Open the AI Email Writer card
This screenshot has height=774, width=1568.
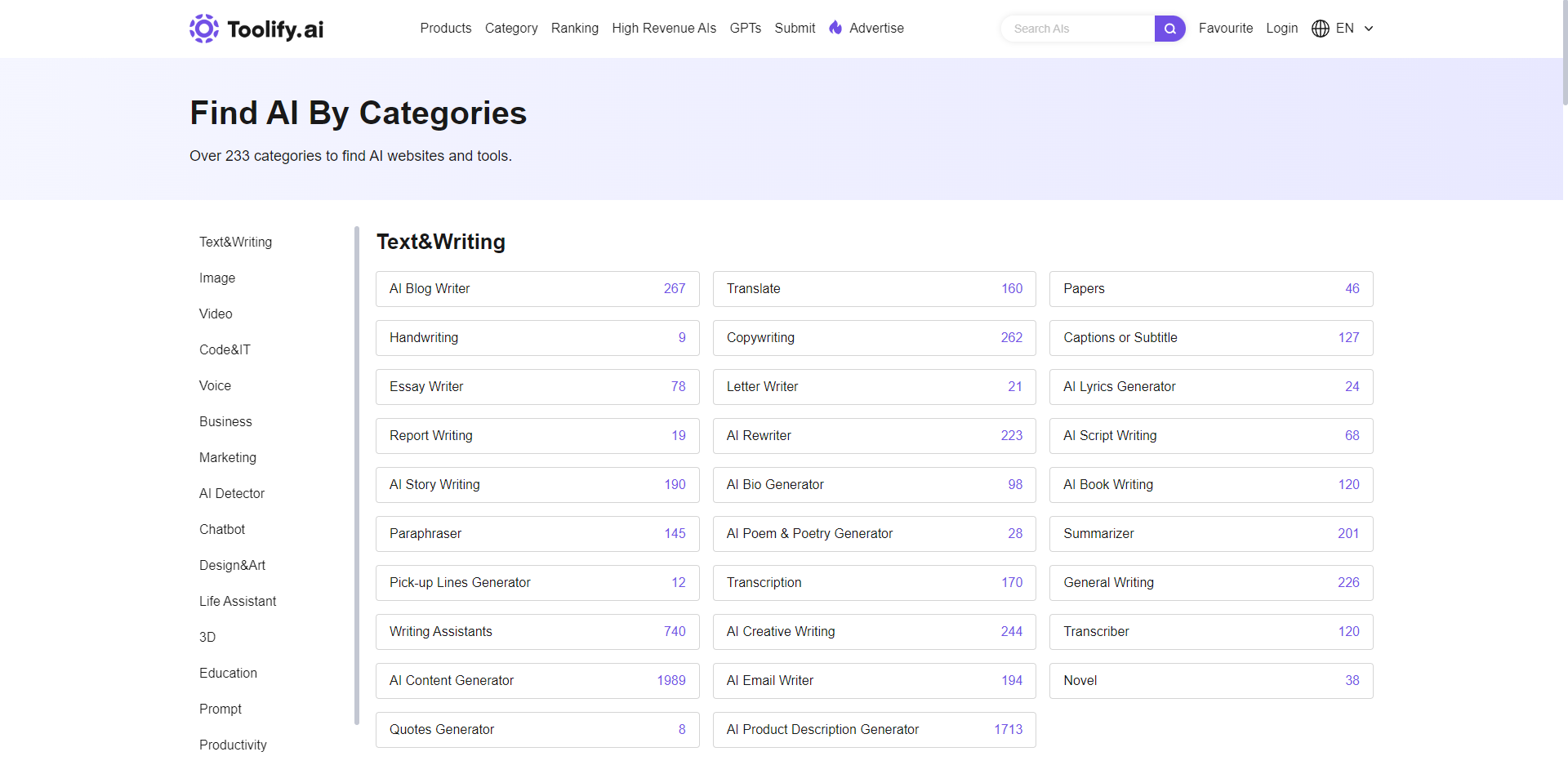[x=875, y=681]
